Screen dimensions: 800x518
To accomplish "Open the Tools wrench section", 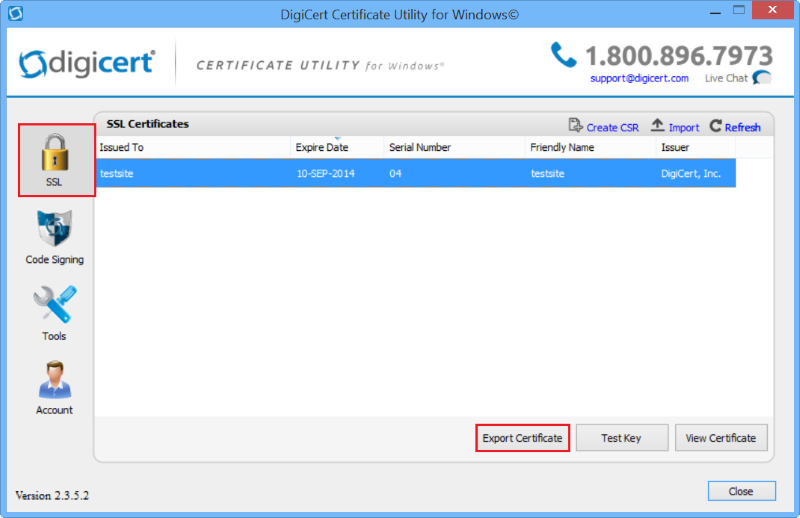I will pos(55,312).
